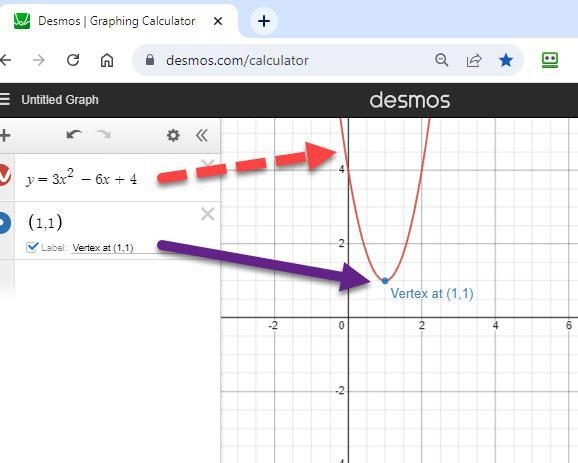The height and width of the screenshot is (463, 578).
Task: Click the vertex point on the graph
Action: 385,281
